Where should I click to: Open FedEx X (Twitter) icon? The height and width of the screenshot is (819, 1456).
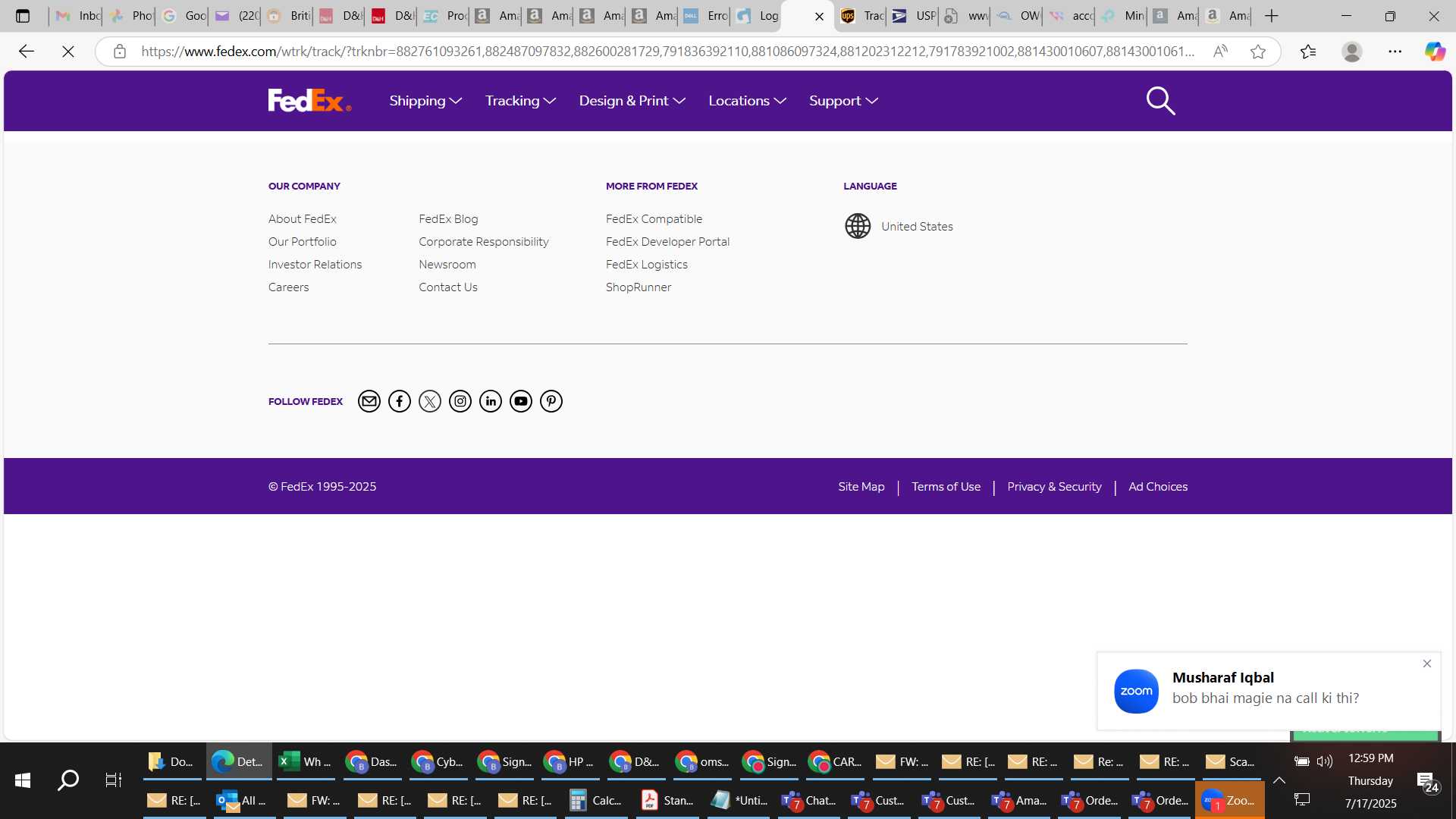point(430,401)
